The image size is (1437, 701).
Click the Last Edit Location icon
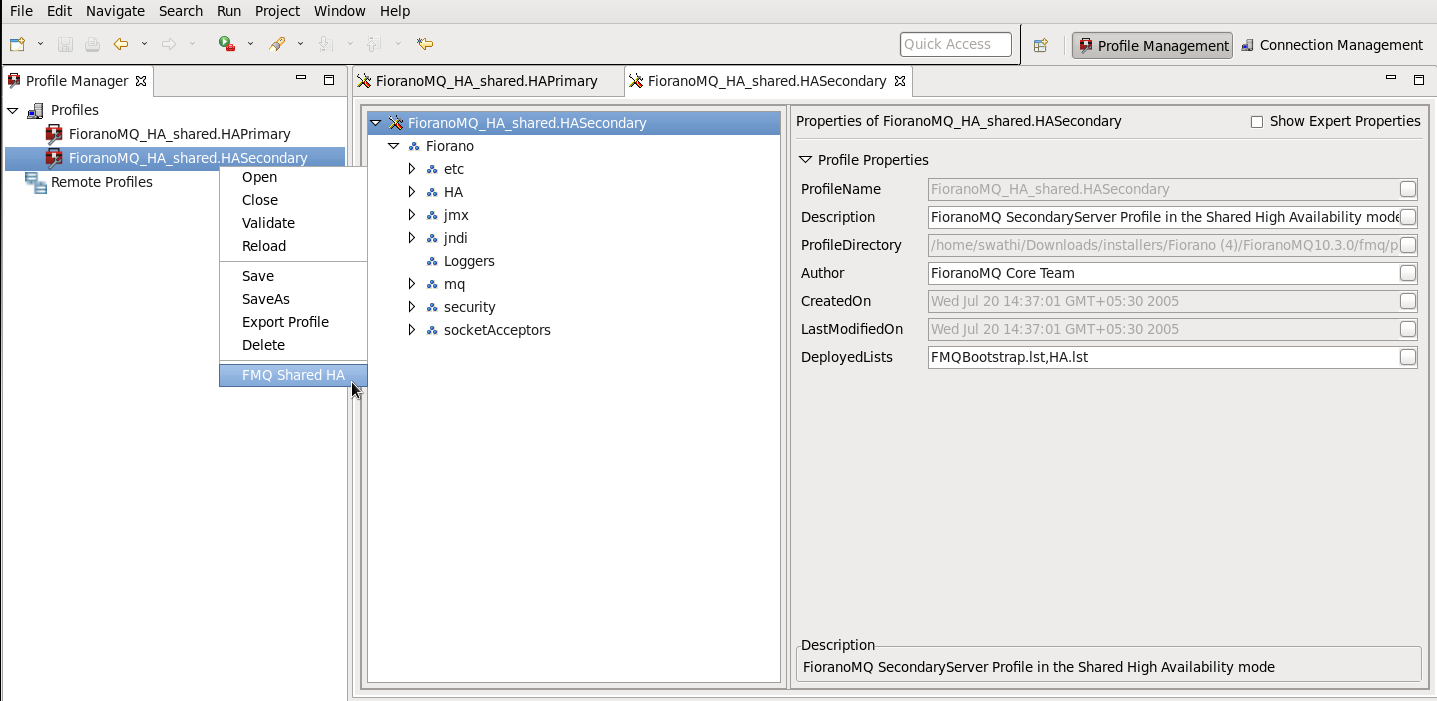coord(425,44)
